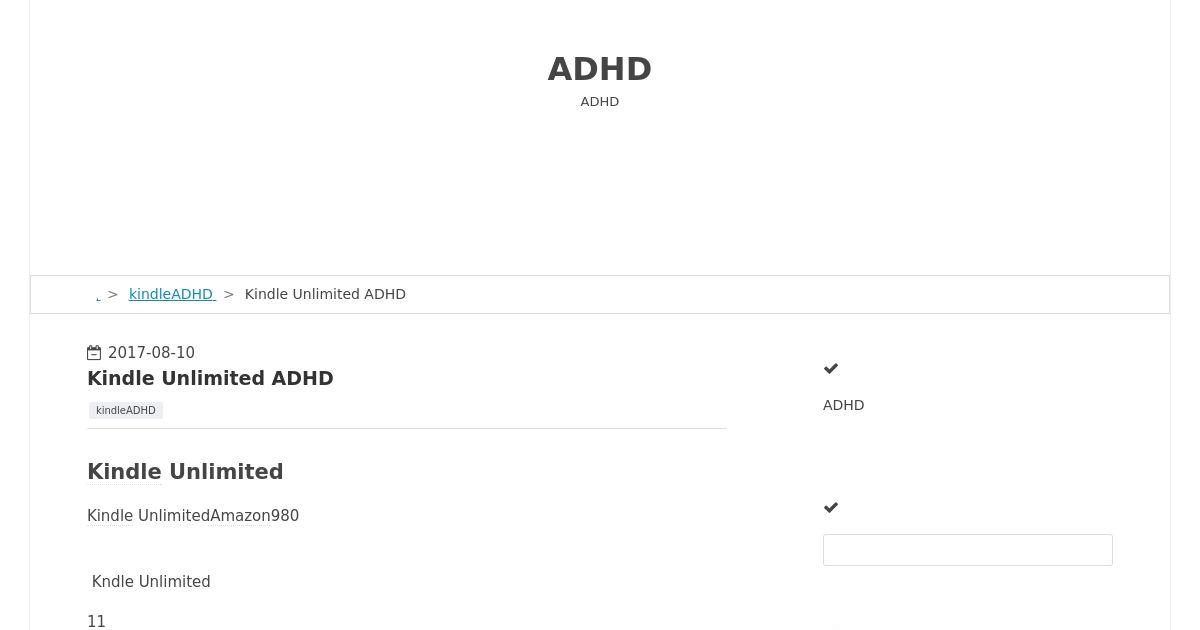The image size is (1200, 630).
Task: Click the sidebar ADHD profile text
Action: tap(844, 405)
